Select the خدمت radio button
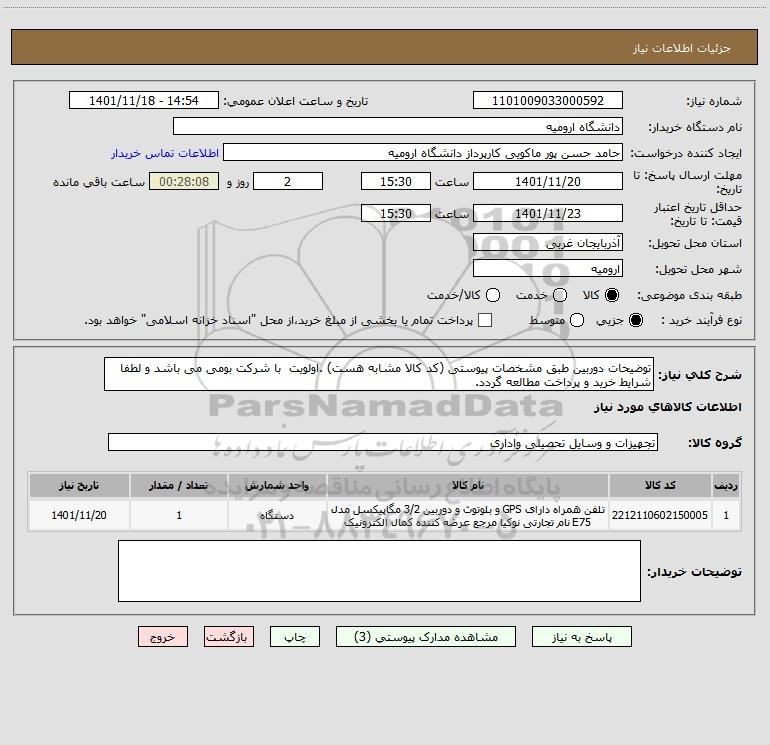Viewport: 770px width, 745px height. (560, 295)
